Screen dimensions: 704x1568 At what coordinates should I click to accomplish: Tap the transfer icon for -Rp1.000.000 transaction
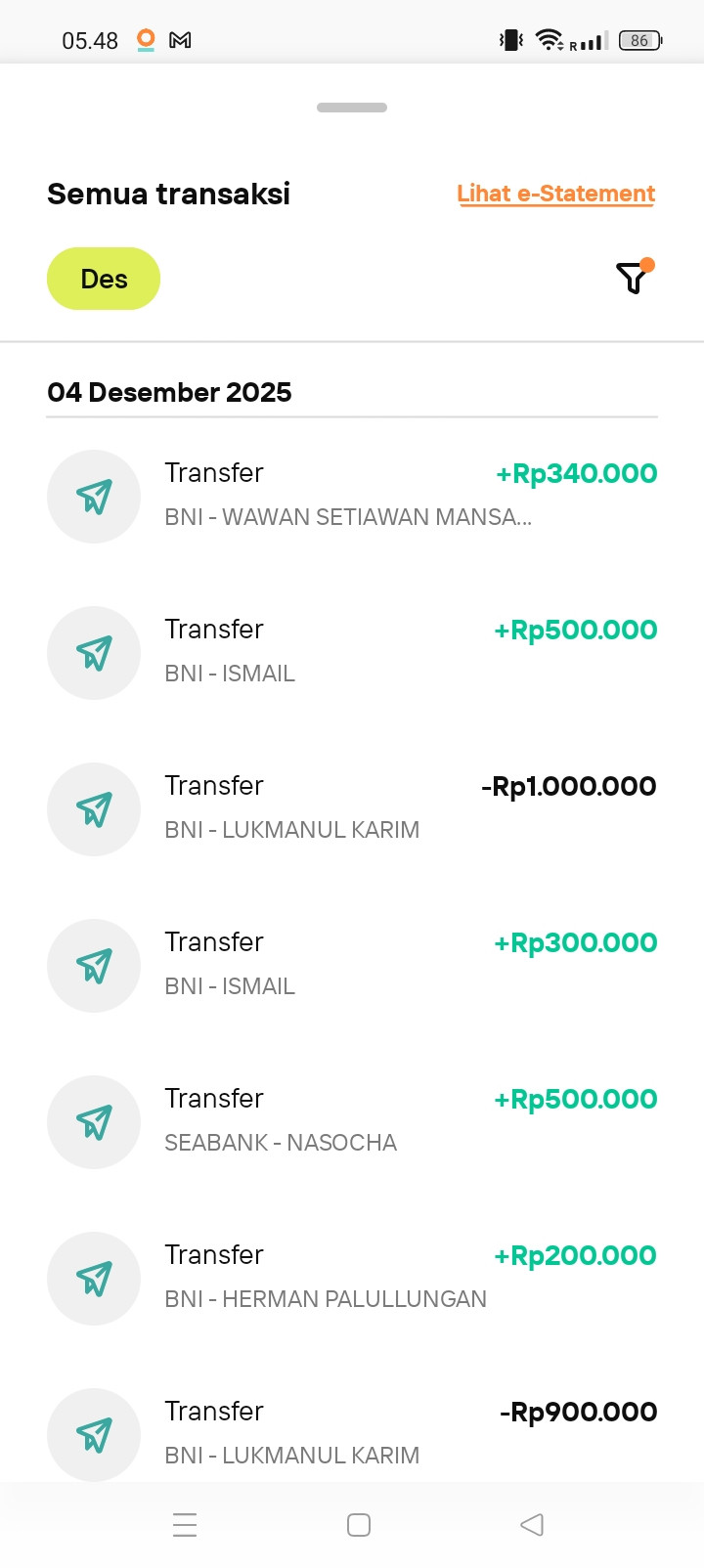click(x=94, y=809)
